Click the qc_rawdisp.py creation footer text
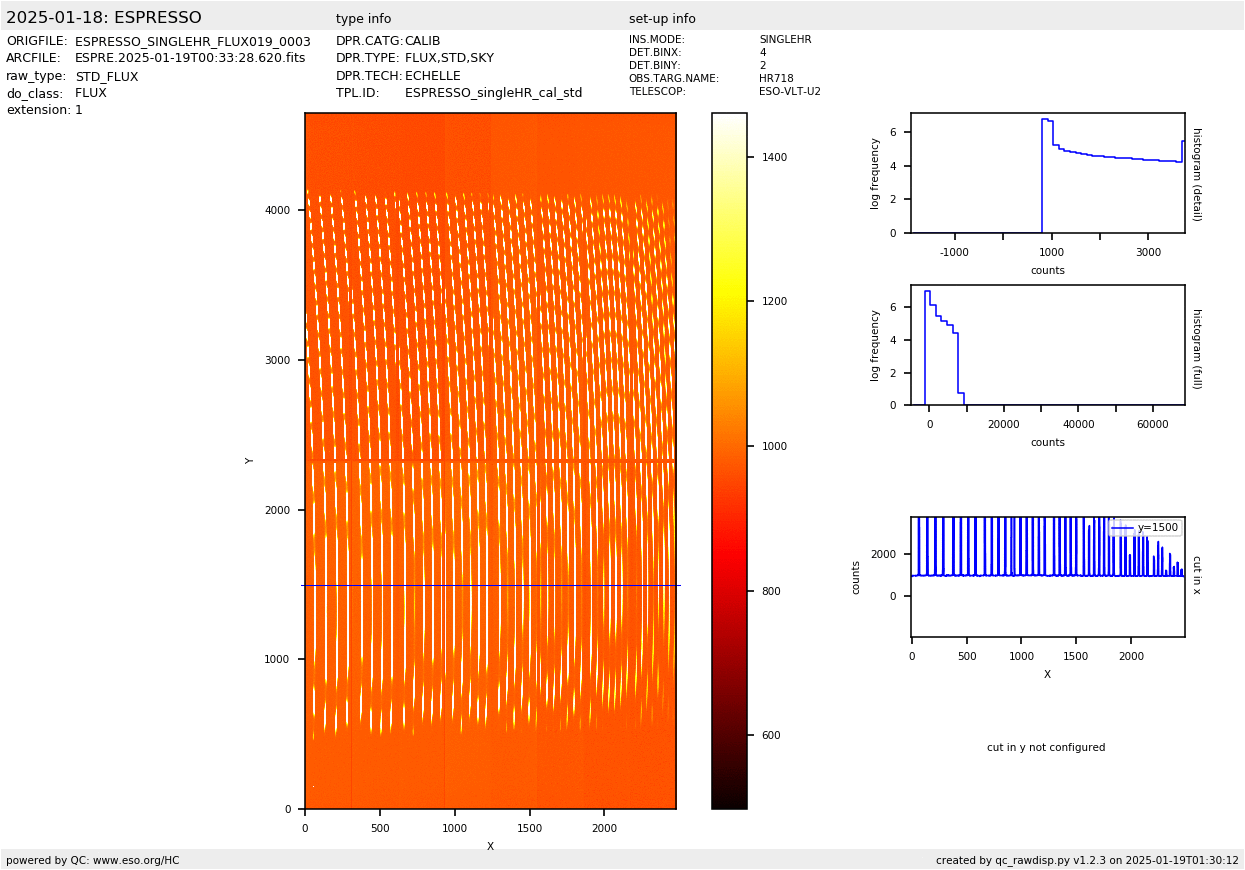 pyautogui.click(x=1087, y=860)
